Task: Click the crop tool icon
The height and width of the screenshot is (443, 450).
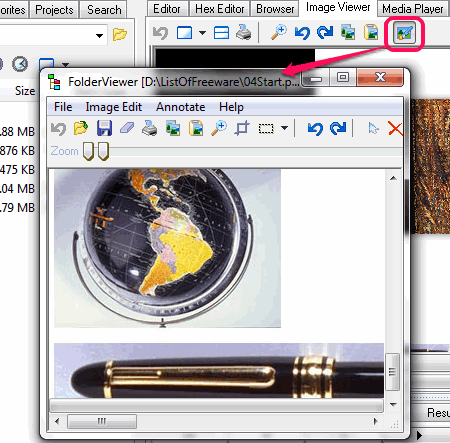Action: 242,128
